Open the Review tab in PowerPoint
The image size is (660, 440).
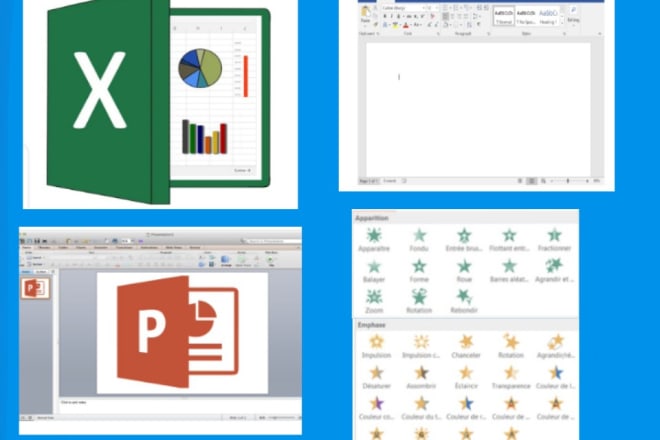[194, 248]
